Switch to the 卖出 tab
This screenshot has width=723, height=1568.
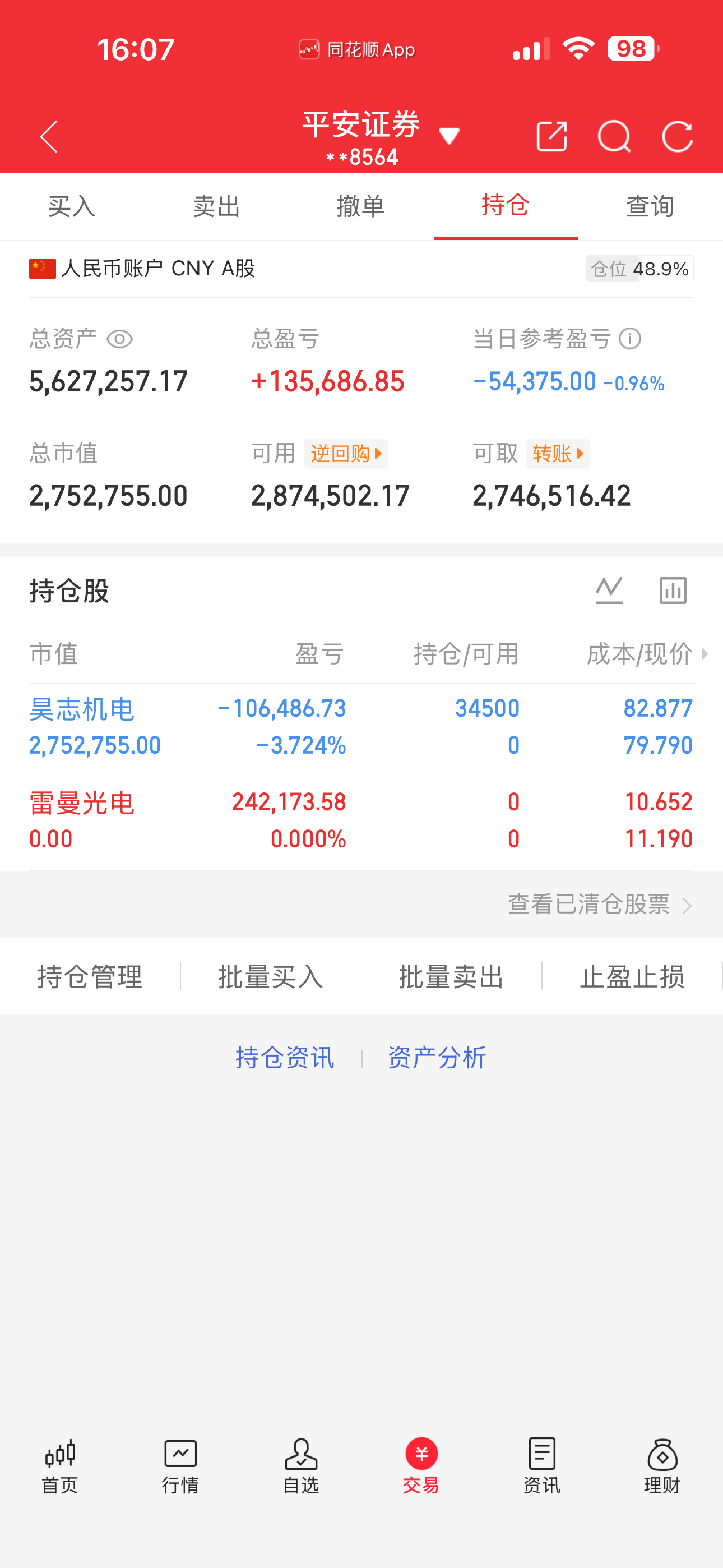217,206
